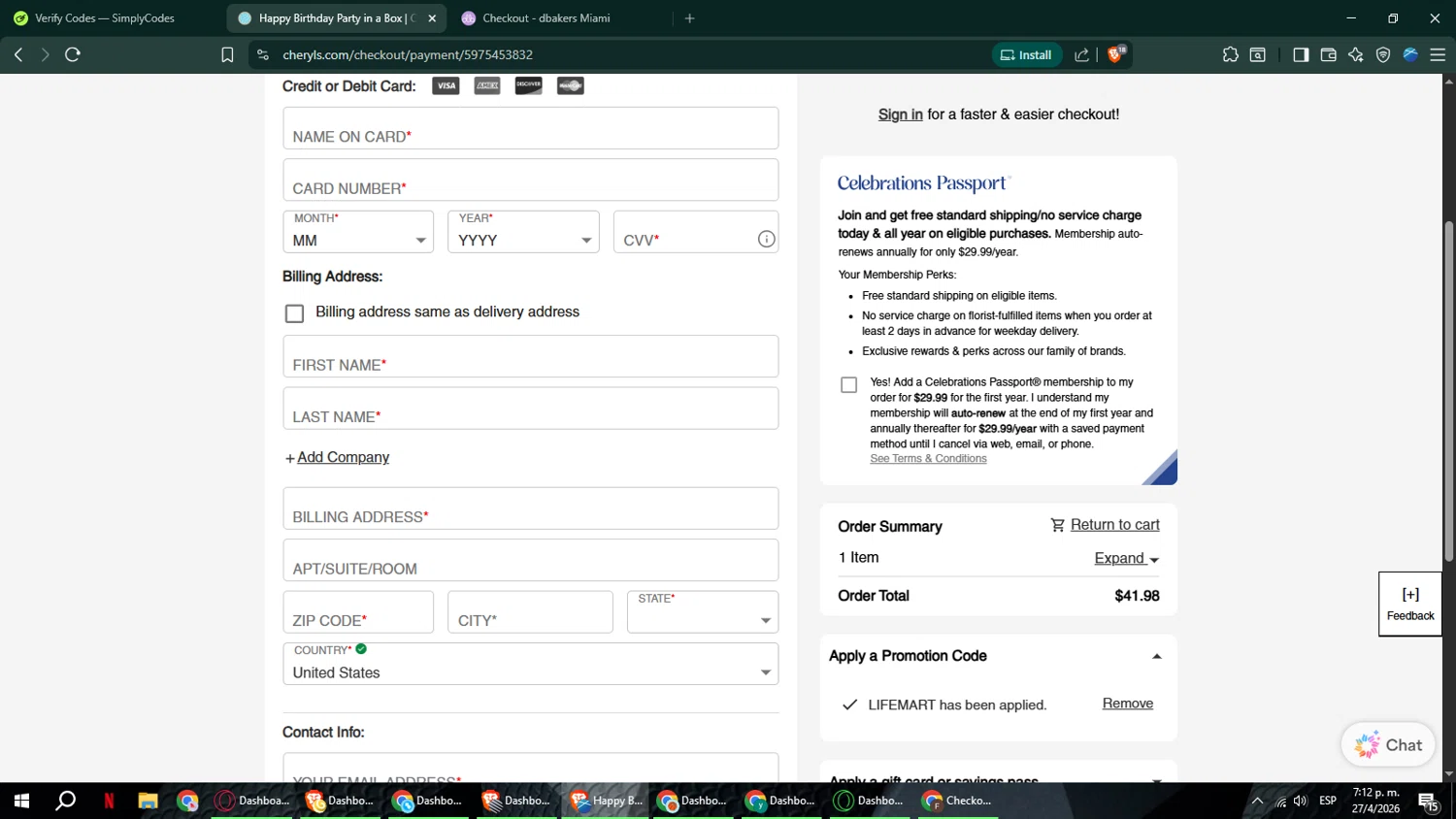The width and height of the screenshot is (1456, 819).
Task: Click the Discover card logo
Action: pyautogui.click(x=529, y=86)
